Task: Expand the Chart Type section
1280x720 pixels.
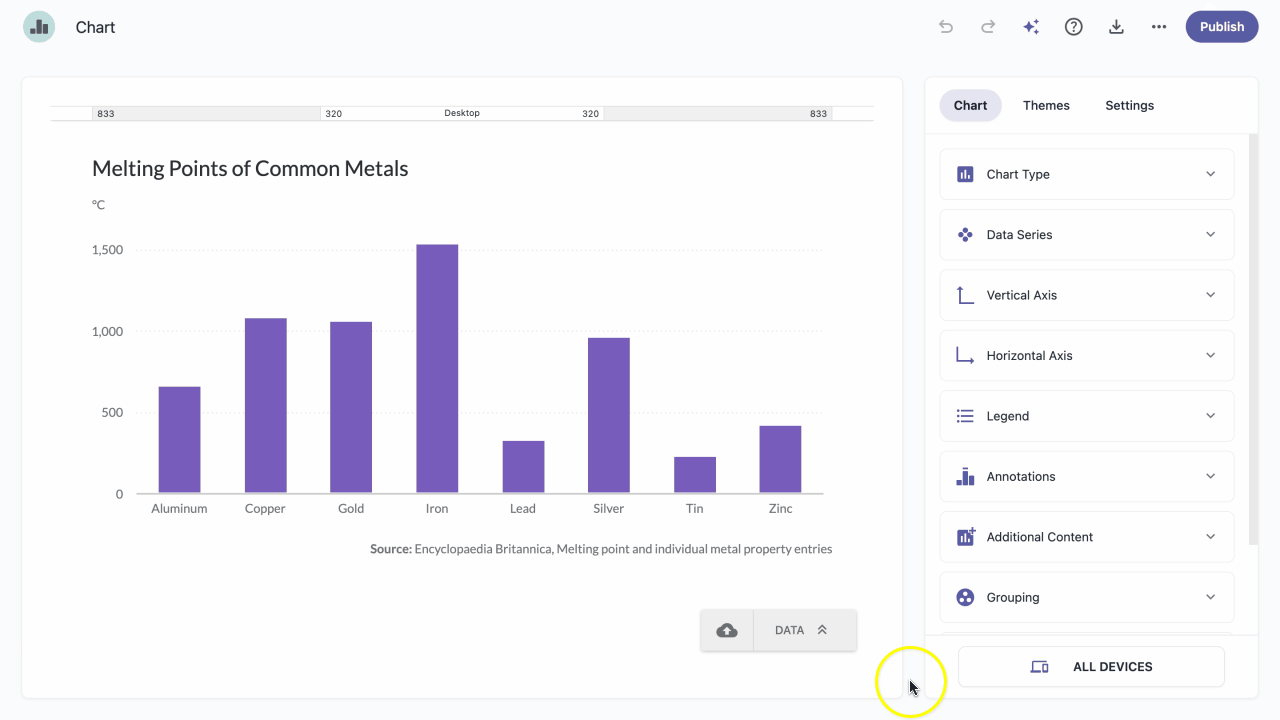Action: (x=1087, y=174)
